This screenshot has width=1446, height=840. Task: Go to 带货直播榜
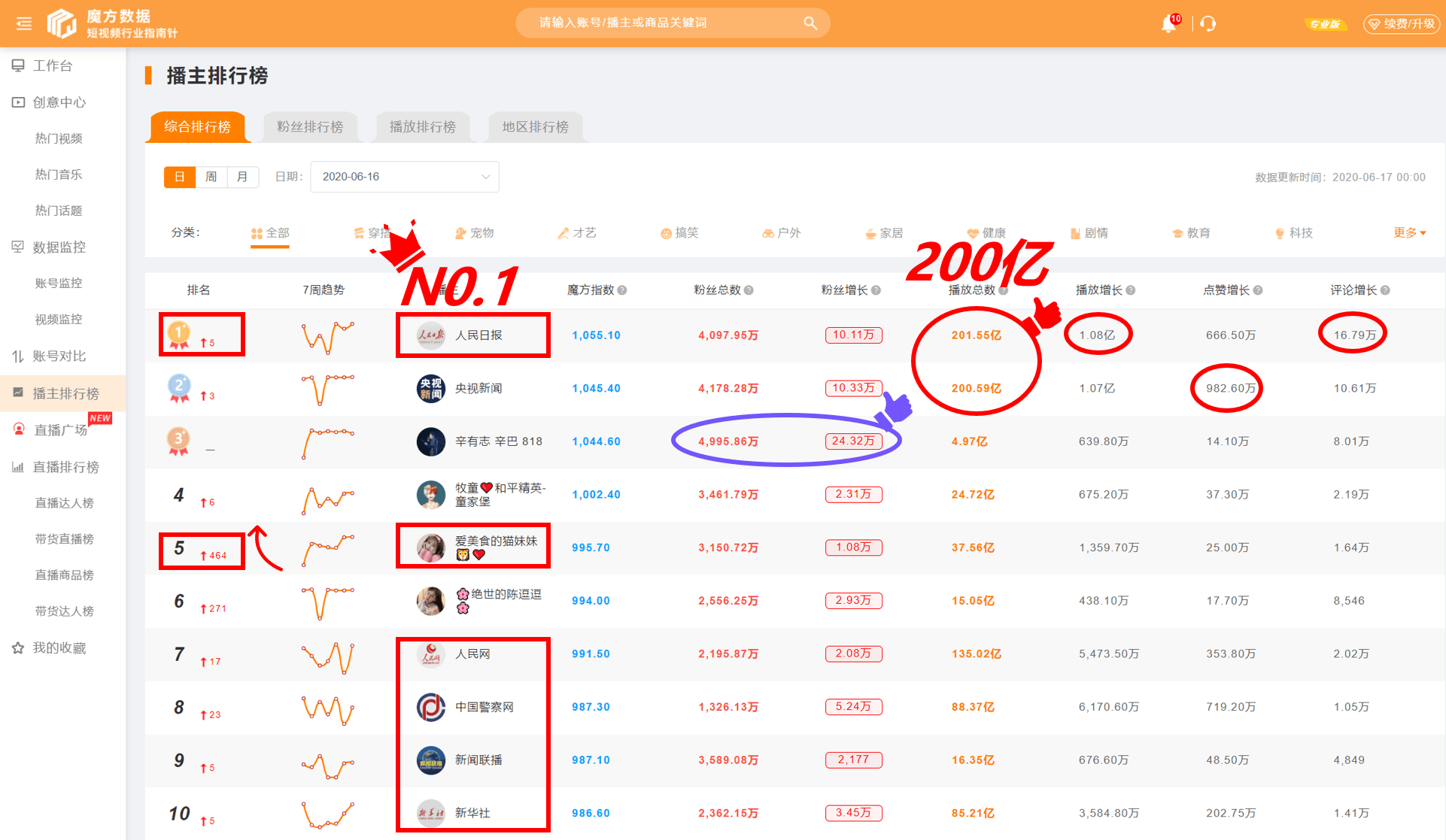(x=63, y=539)
